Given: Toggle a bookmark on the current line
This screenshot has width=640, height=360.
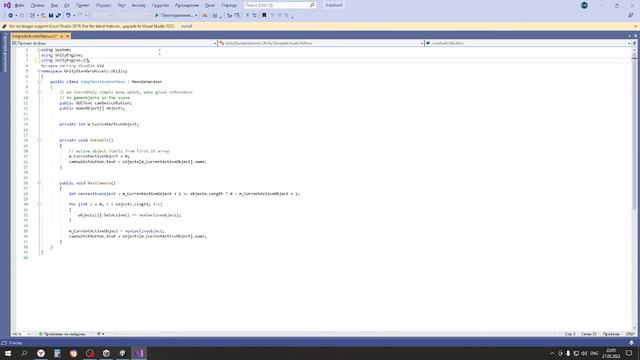Looking at the screenshot, I should pos(264,15).
